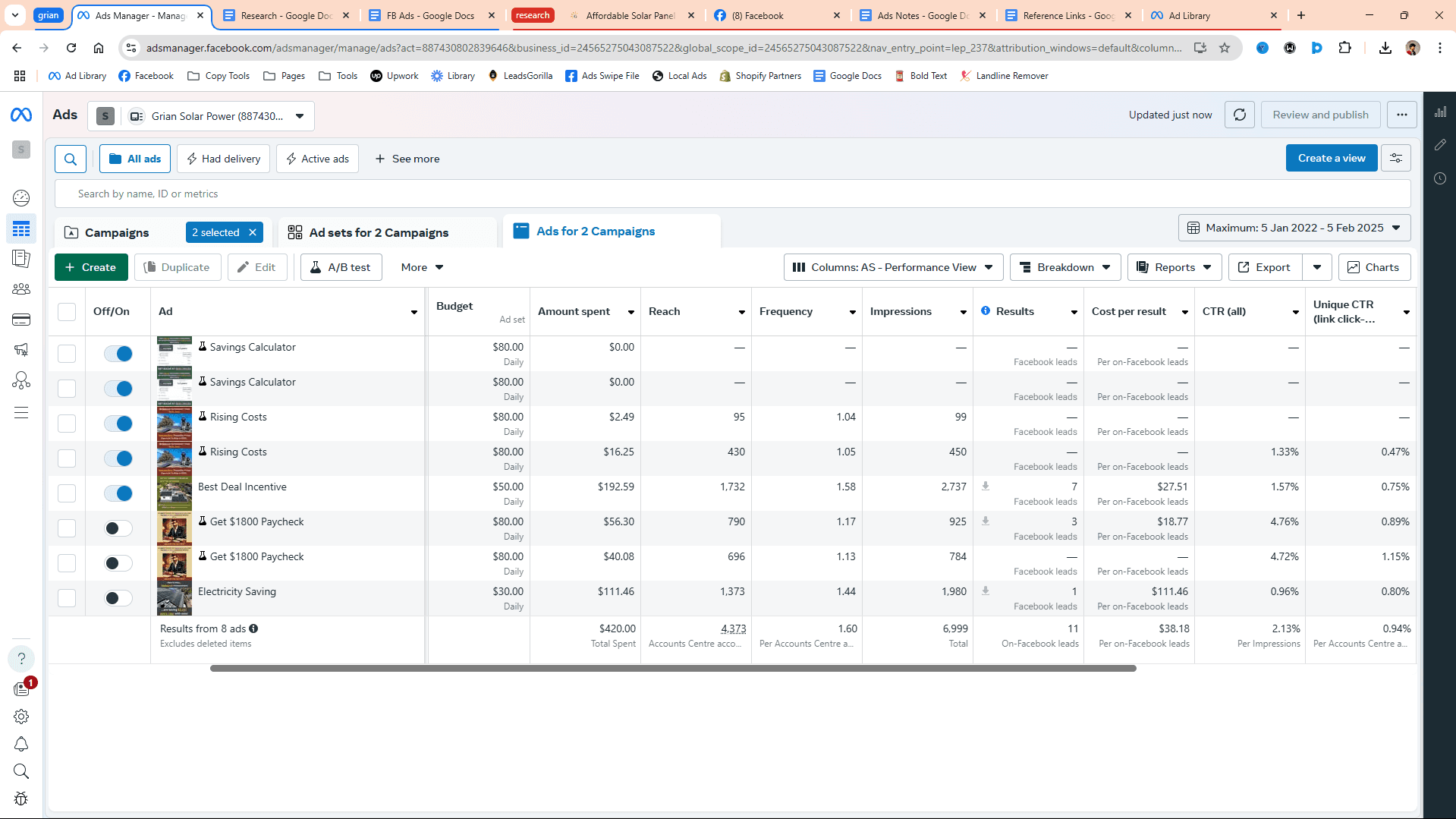
Task: Open the Columns Performance View dropdown
Action: coord(892,267)
